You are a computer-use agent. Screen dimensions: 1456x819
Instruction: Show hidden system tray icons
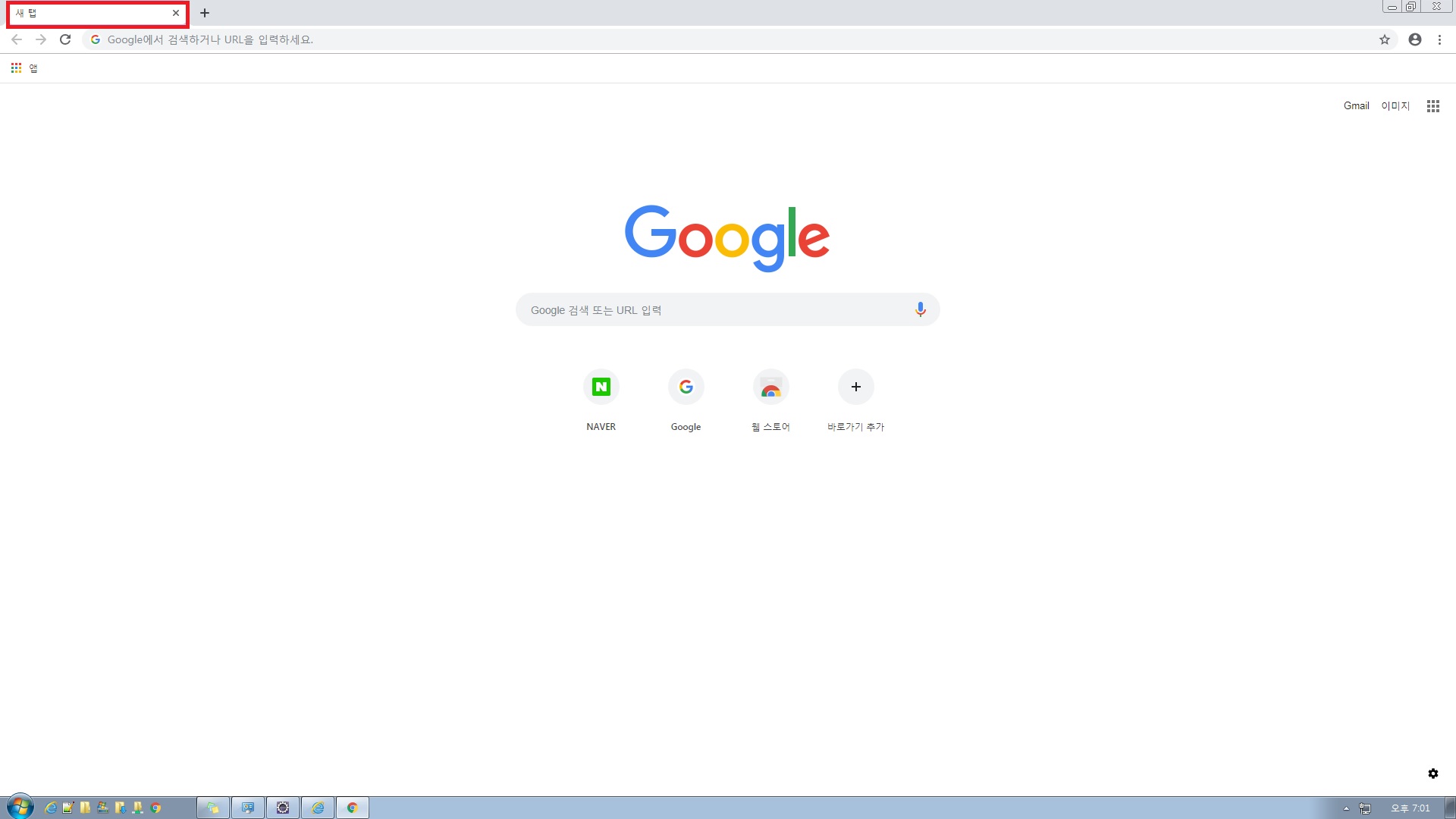click(1346, 808)
